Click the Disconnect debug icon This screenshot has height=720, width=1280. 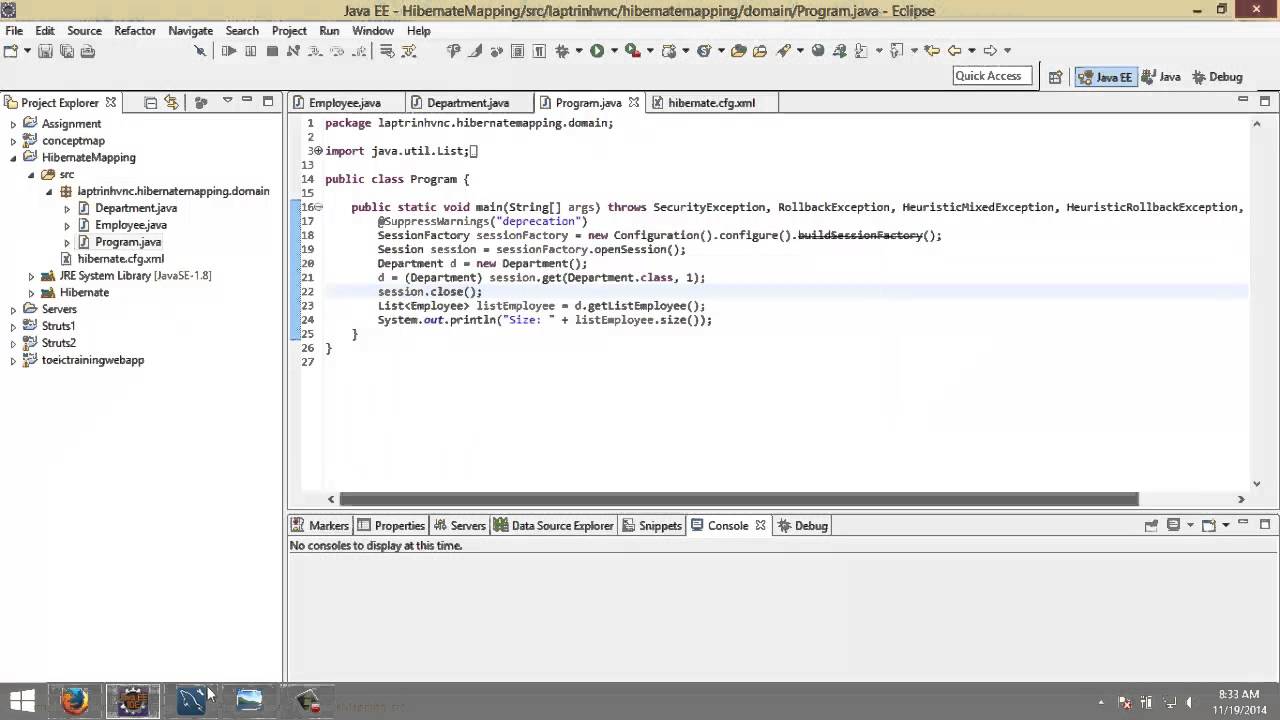tap(293, 51)
